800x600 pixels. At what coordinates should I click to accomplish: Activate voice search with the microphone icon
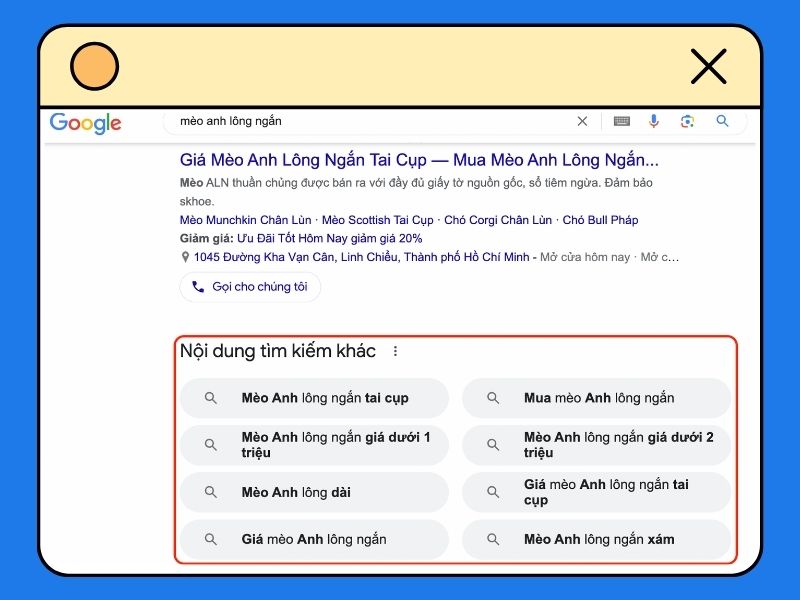coord(654,121)
